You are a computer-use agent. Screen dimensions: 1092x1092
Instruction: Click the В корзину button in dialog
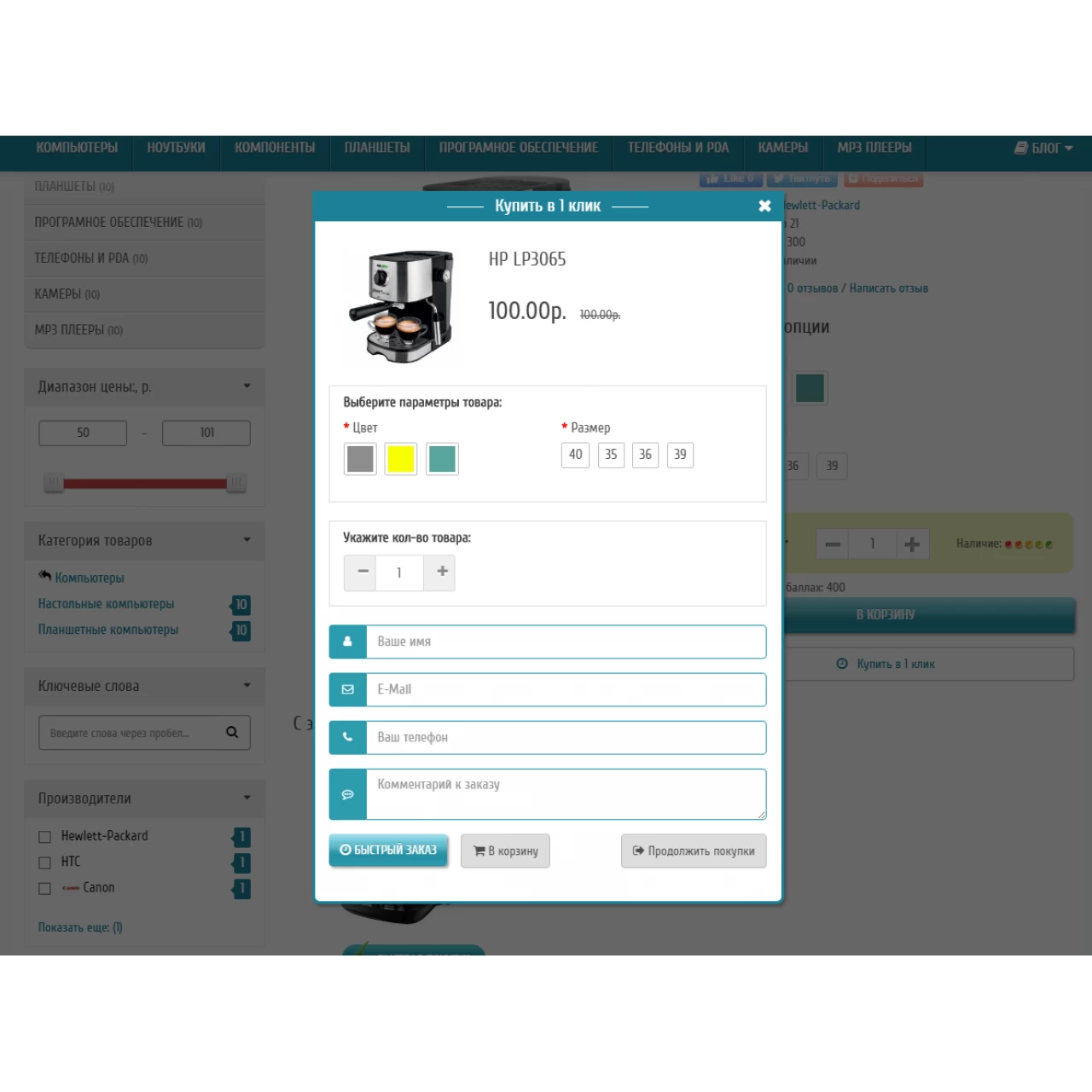click(x=505, y=851)
